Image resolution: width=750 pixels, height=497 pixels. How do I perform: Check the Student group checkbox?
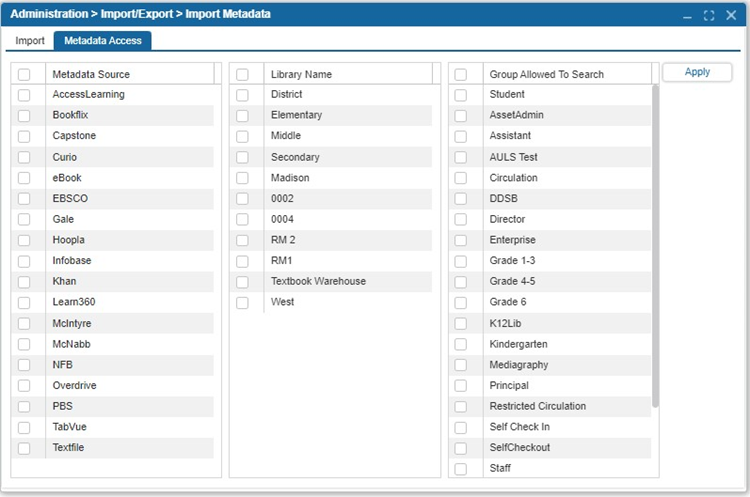pyautogui.click(x=461, y=95)
